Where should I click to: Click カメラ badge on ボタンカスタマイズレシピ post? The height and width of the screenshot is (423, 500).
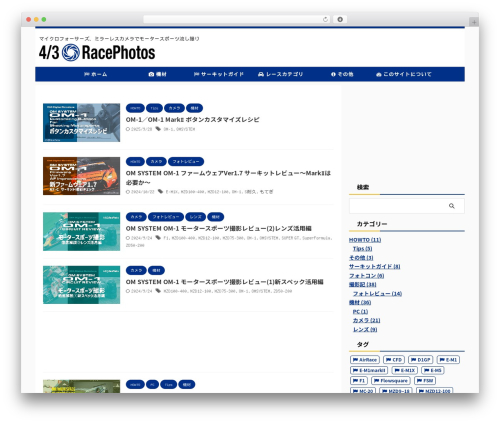[x=174, y=108]
